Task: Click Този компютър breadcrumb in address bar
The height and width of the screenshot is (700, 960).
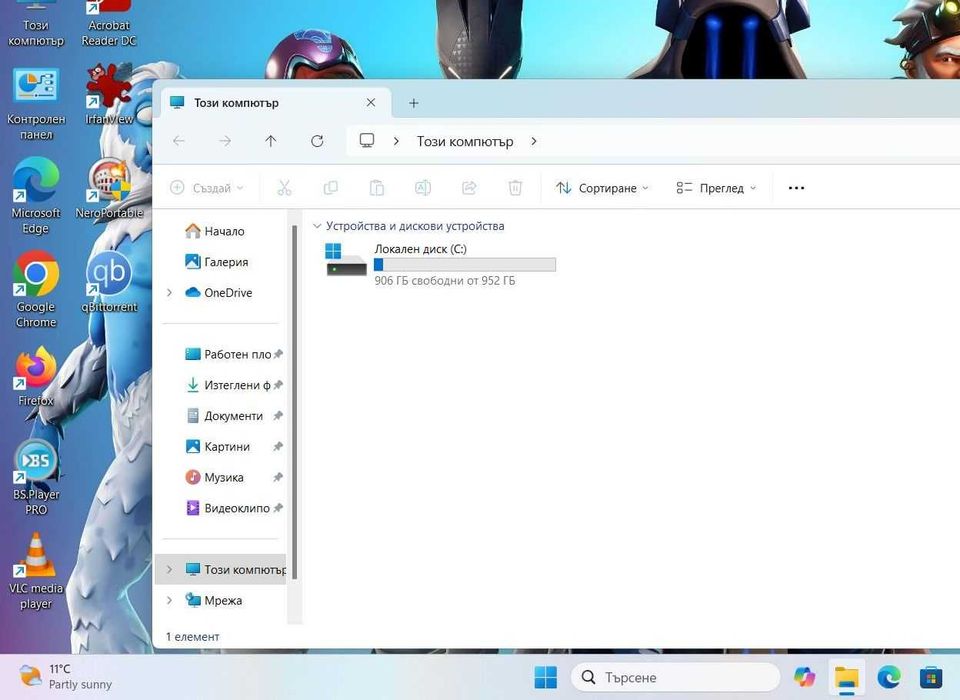Action: tap(465, 141)
